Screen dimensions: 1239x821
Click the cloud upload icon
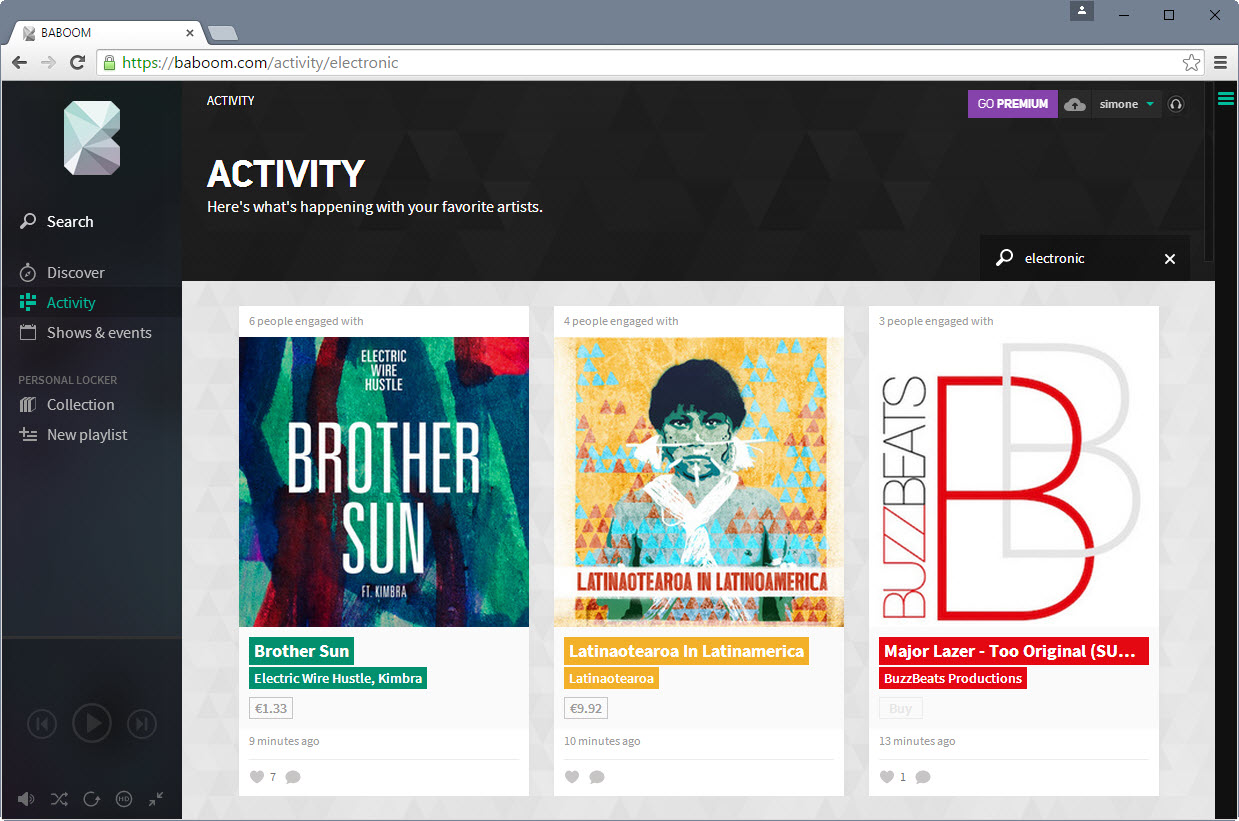pos(1075,104)
